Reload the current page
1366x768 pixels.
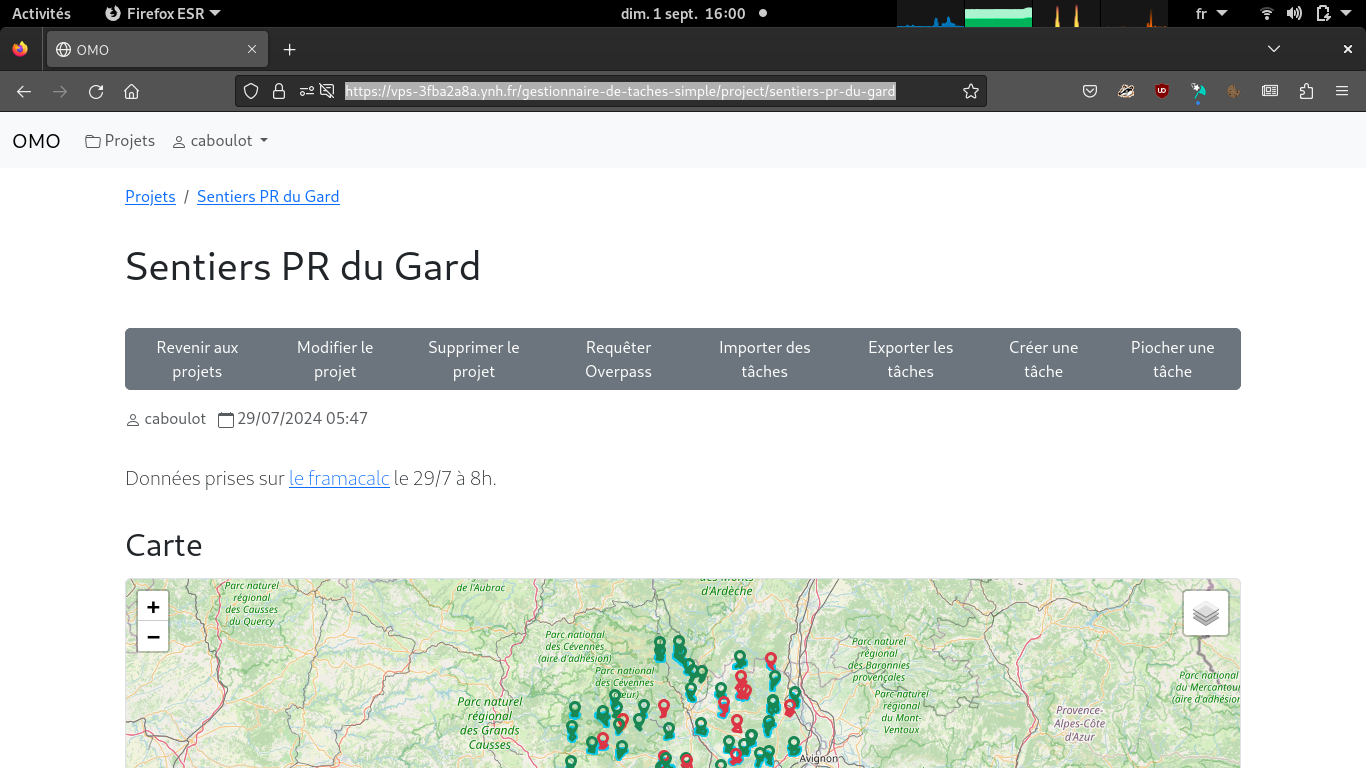[x=96, y=91]
